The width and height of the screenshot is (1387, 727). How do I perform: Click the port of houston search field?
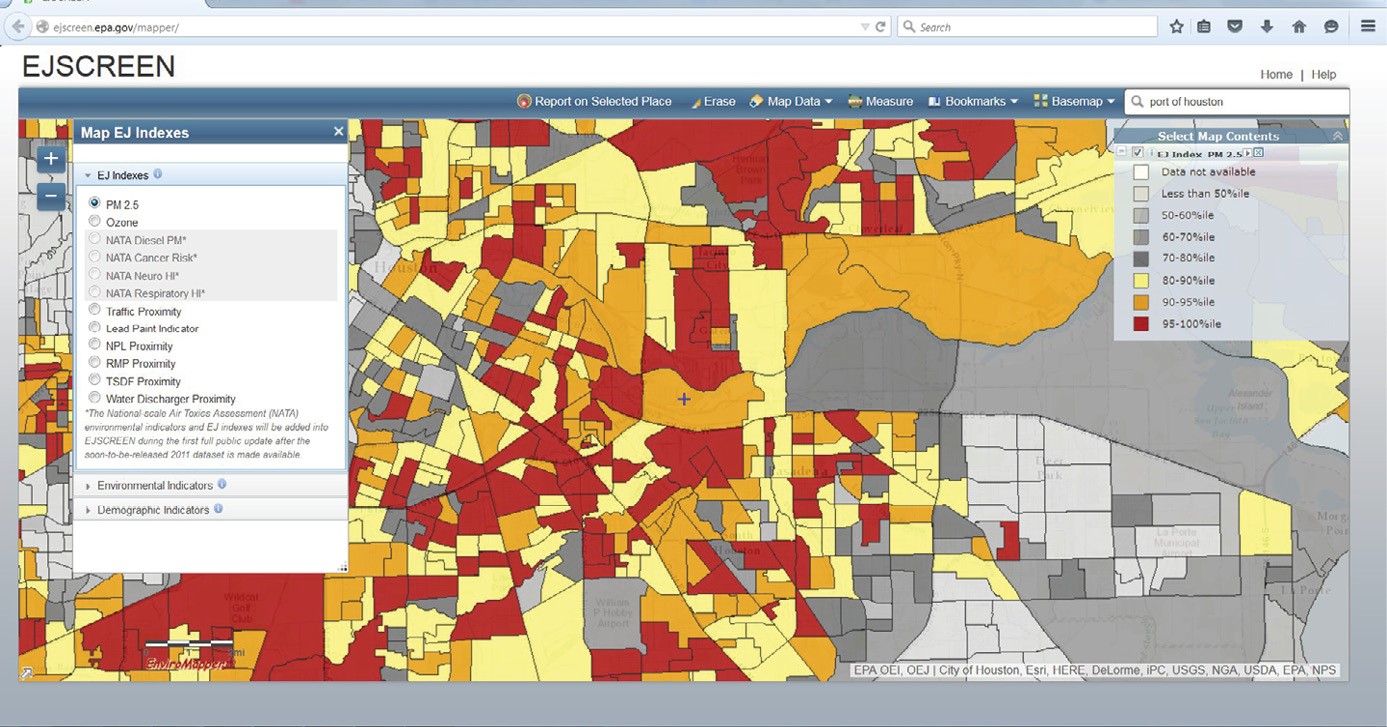(x=1240, y=102)
